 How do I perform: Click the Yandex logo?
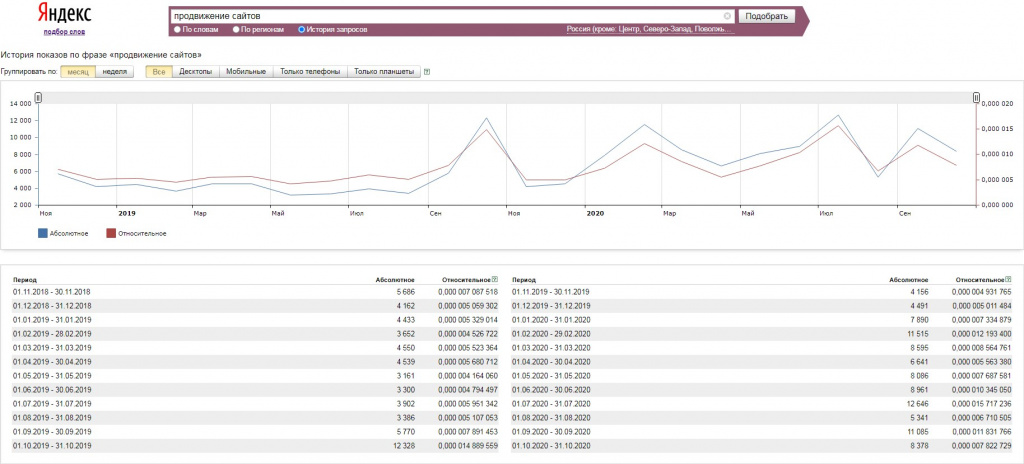click(x=64, y=14)
